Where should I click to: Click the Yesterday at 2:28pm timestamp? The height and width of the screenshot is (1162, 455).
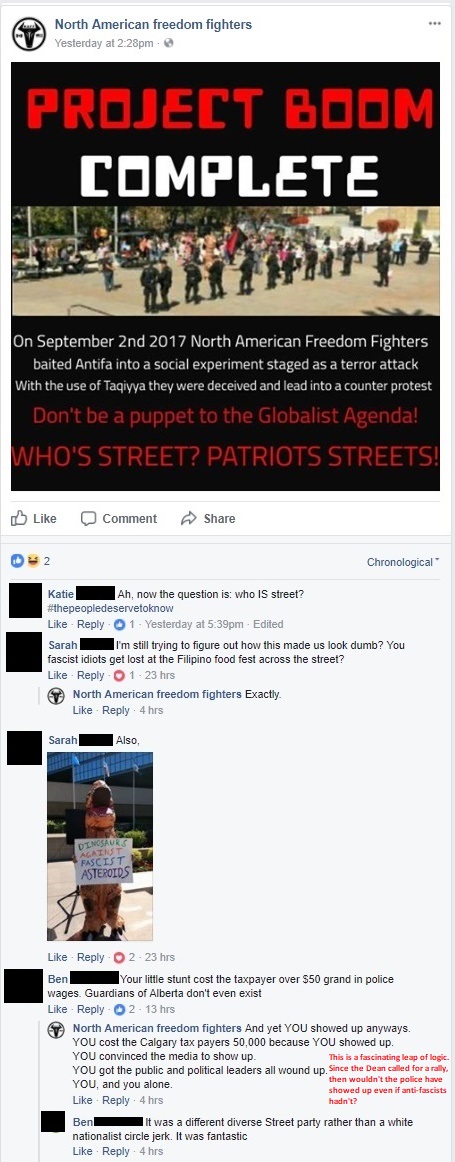click(104, 43)
